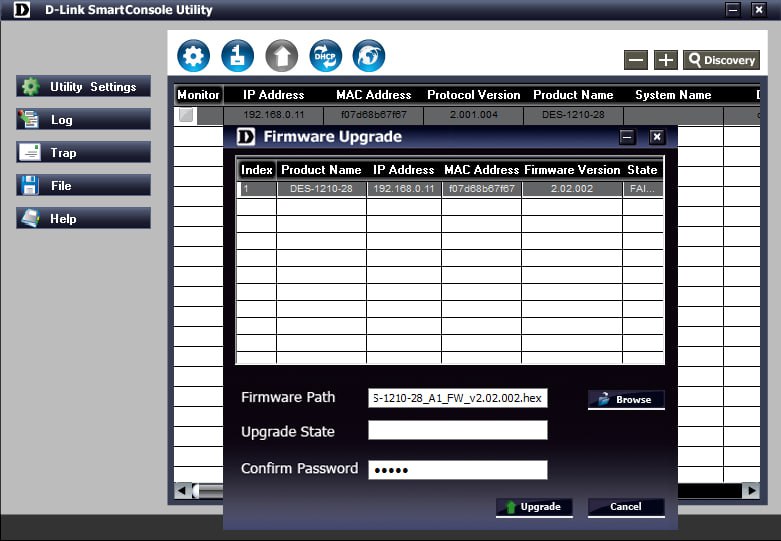This screenshot has width=781, height=541.
Task: Toggle Monitor checkbox for 192.168.0.11
Action: click(x=186, y=115)
